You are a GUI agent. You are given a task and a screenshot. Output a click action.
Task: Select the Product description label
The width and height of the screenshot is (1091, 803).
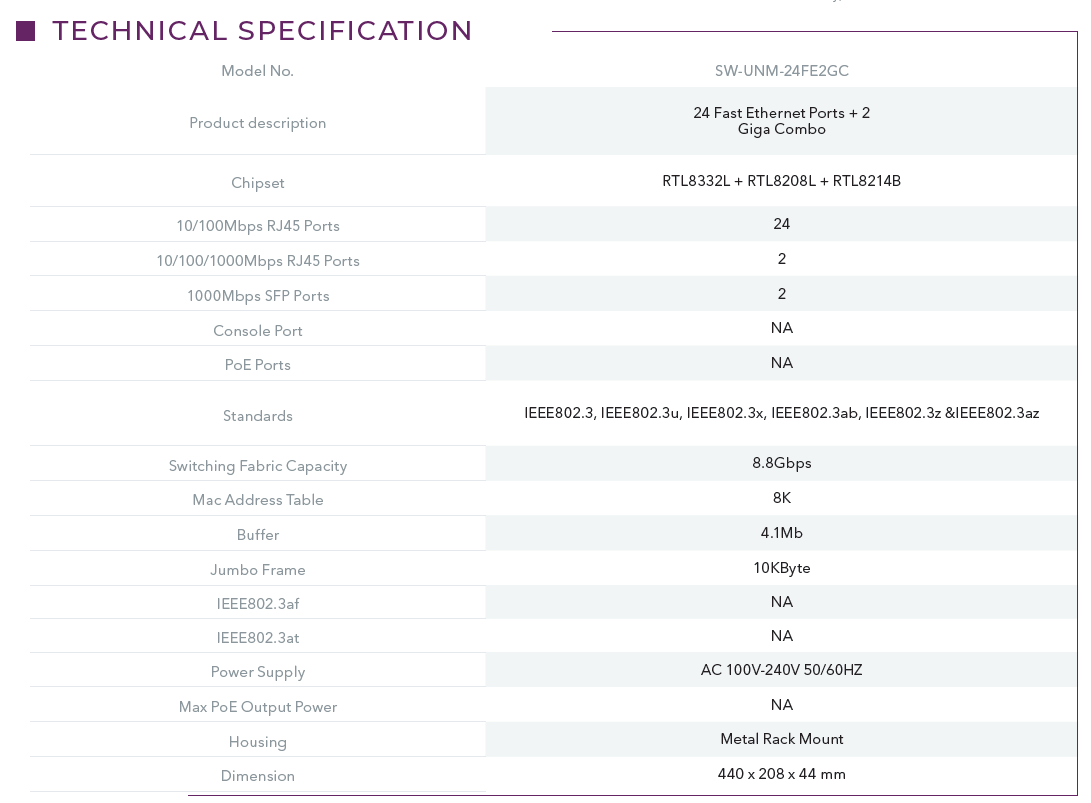coord(257,123)
